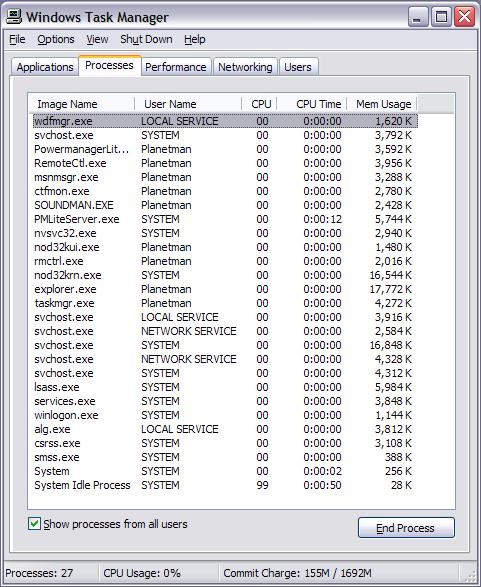Open the Shut Down menu
This screenshot has height=587, width=481.
pyautogui.click(x=146, y=39)
